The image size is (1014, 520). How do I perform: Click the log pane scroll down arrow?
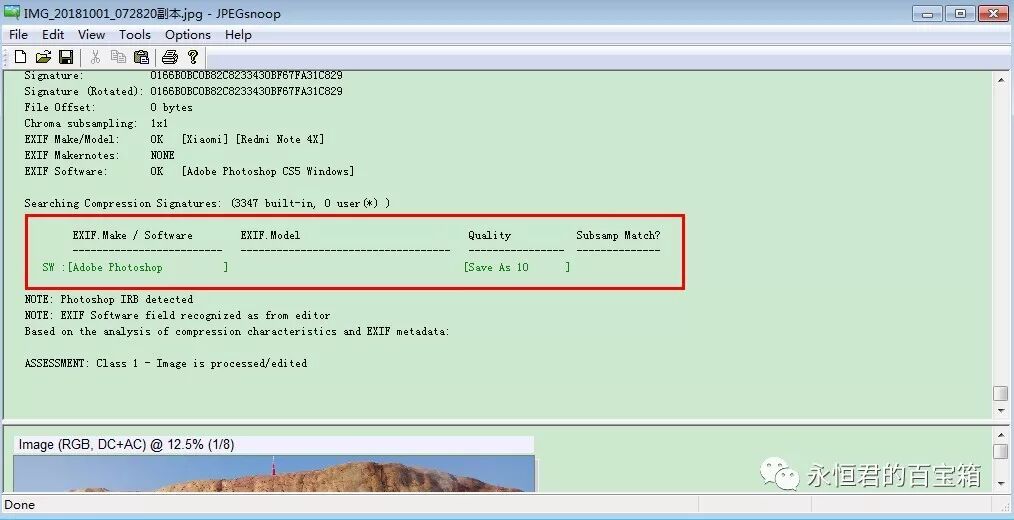pyautogui.click(x=1000, y=411)
